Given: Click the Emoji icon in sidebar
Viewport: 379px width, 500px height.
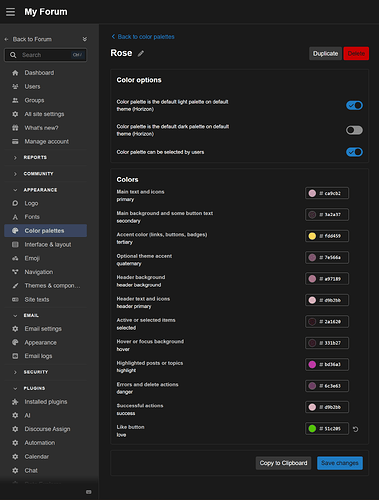Looking at the screenshot, I should tap(15, 258).
